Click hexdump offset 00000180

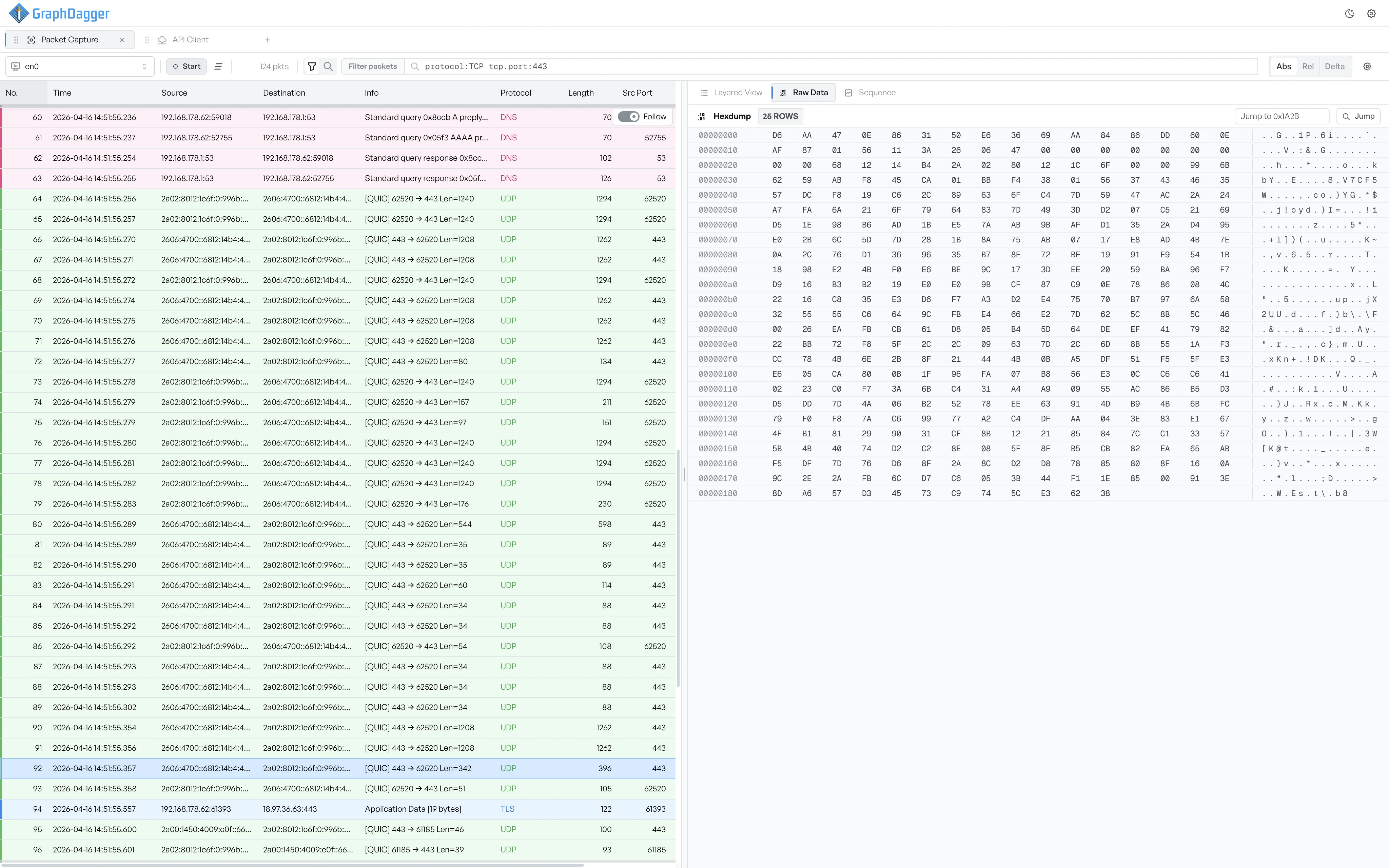[x=718, y=494]
